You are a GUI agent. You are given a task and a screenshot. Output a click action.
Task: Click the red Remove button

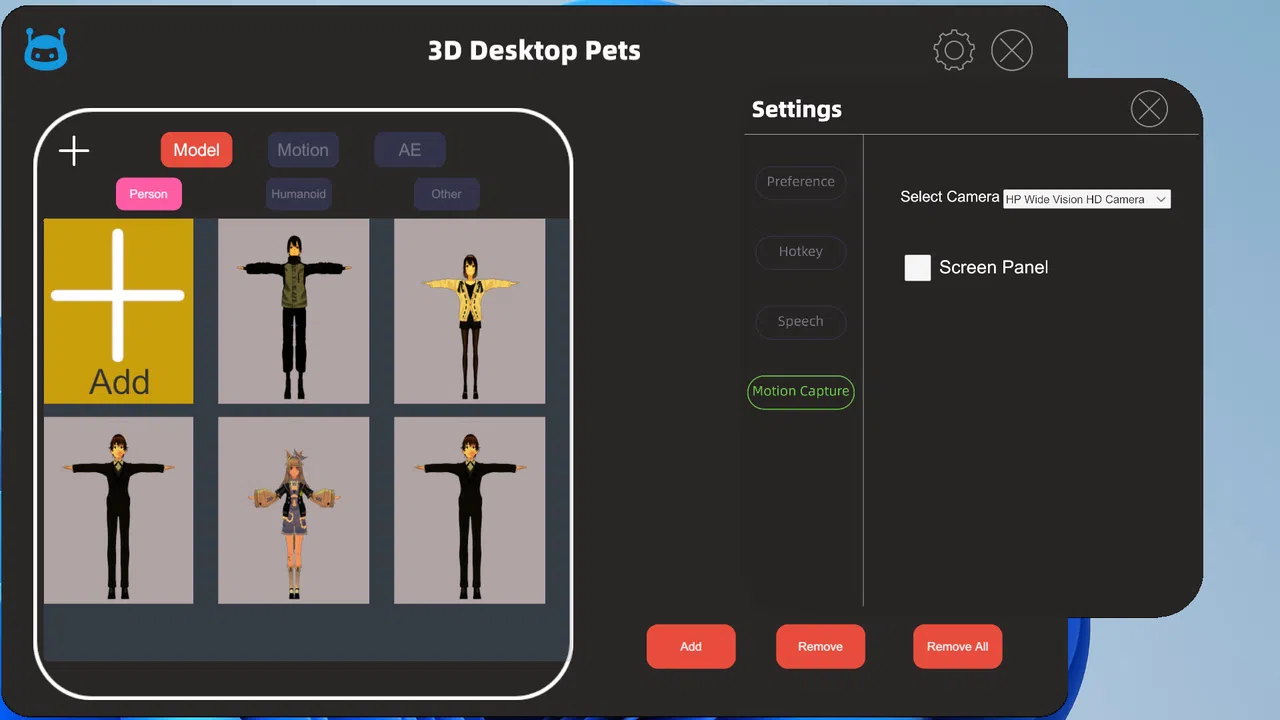820,646
